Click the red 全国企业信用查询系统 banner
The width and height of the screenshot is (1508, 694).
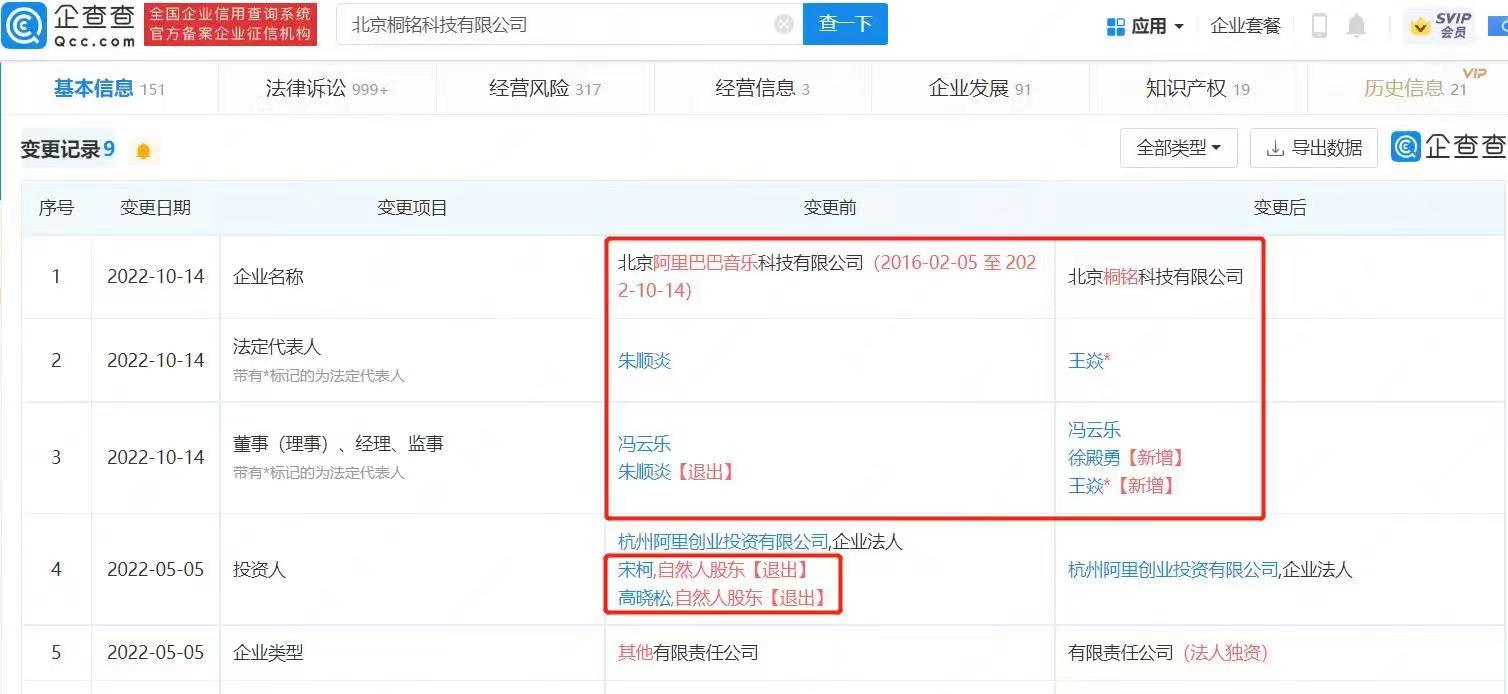(231, 25)
